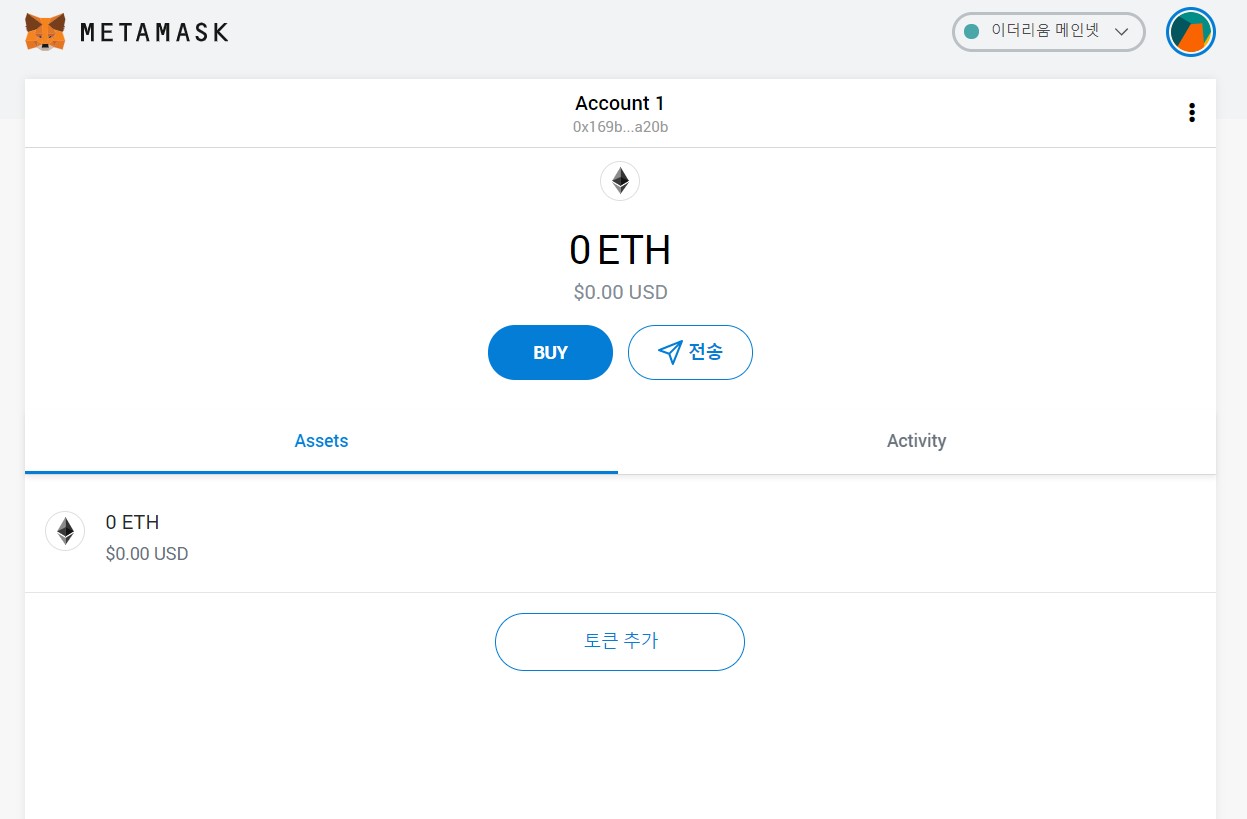1247x819 pixels.
Task: Click the 전송 send button
Action: [x=690, y=352]
